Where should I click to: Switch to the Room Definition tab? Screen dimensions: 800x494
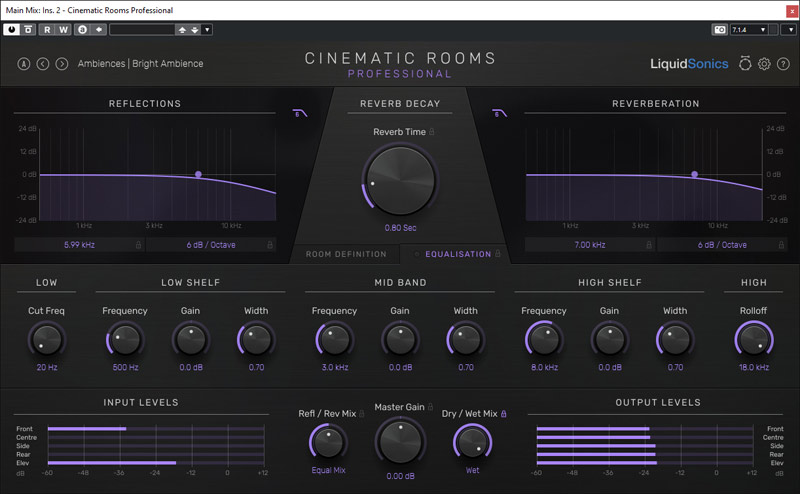coord(345,254)
